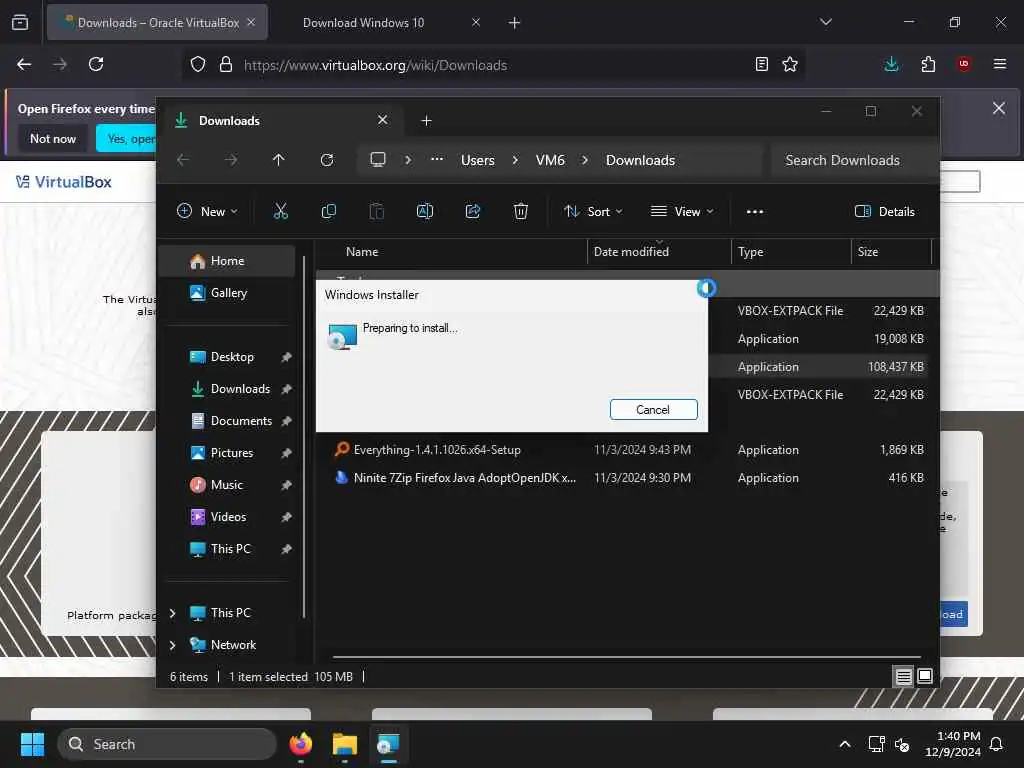This screenshot has width=1024, height=768.
Task: Open the shield tracking protection icon
Action: click(198, 64)
